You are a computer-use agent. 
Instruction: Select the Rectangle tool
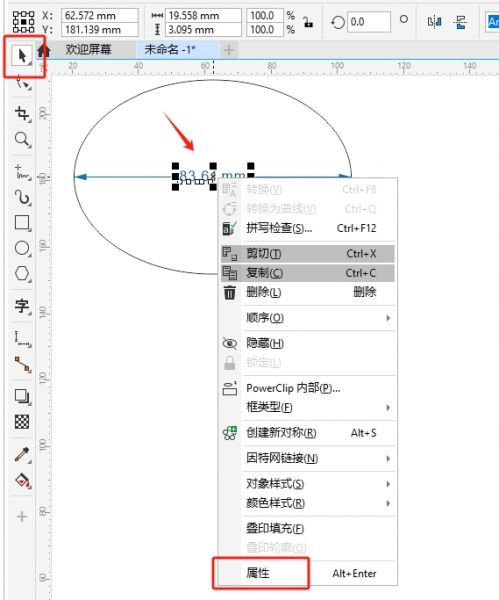[x=22, y=222]
